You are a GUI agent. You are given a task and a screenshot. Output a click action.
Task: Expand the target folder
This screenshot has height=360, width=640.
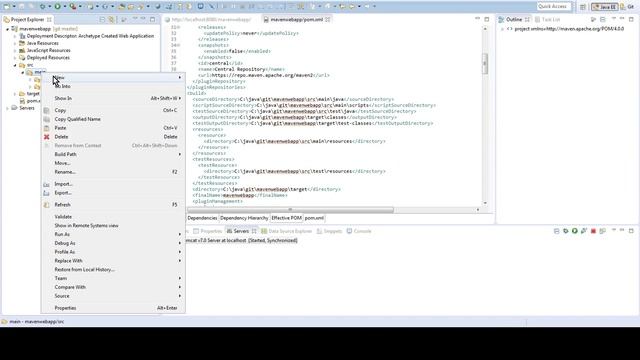pyautogui.click(x=15, y=93)
